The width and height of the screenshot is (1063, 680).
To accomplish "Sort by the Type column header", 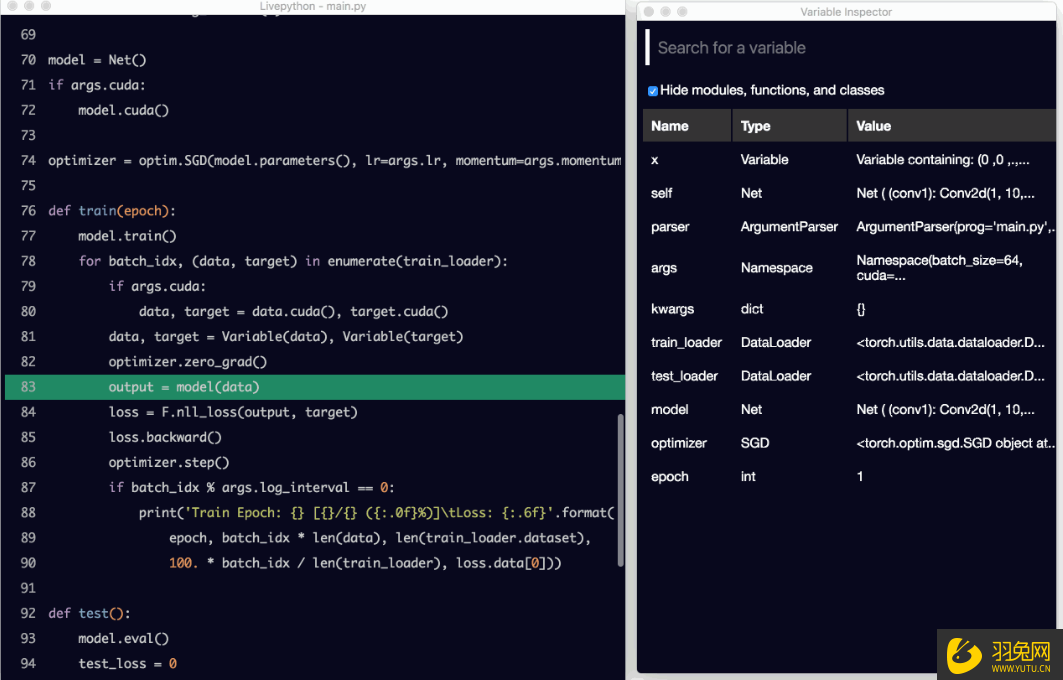I will click(756, 126).
